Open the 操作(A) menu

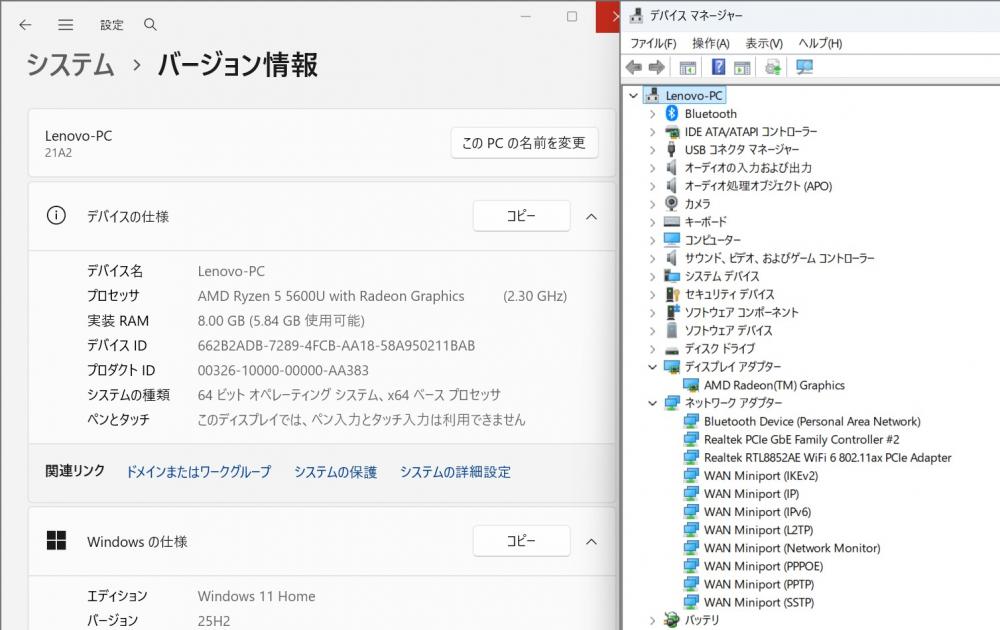710,43
